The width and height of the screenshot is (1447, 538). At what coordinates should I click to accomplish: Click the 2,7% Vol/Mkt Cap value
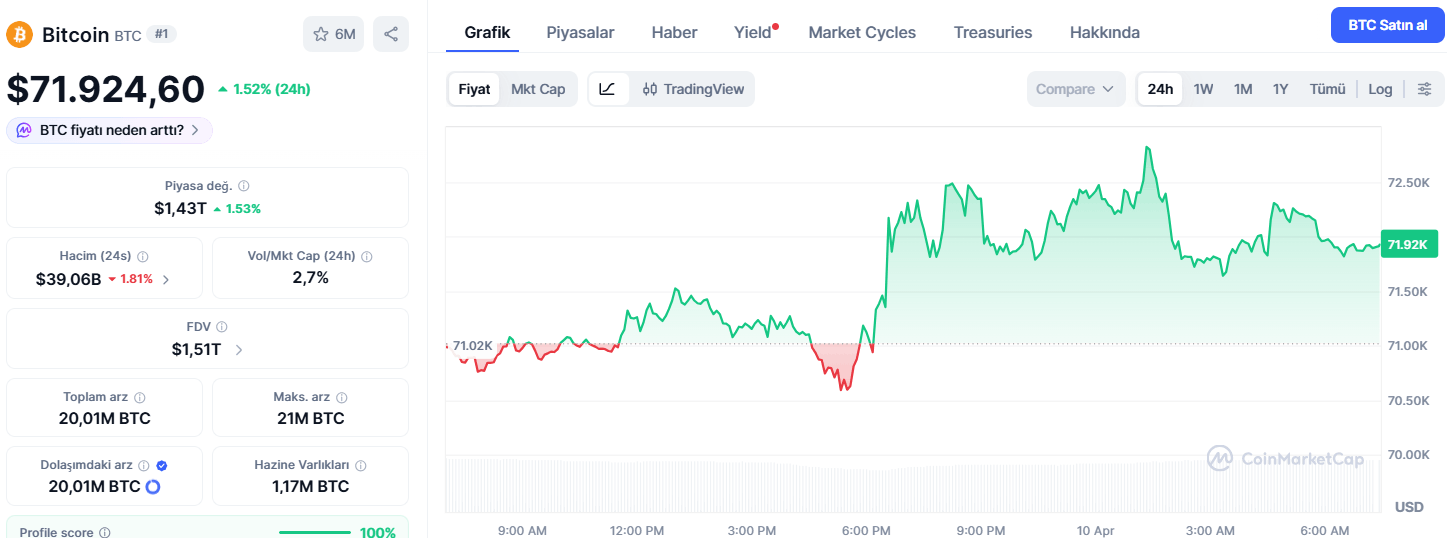310,278
